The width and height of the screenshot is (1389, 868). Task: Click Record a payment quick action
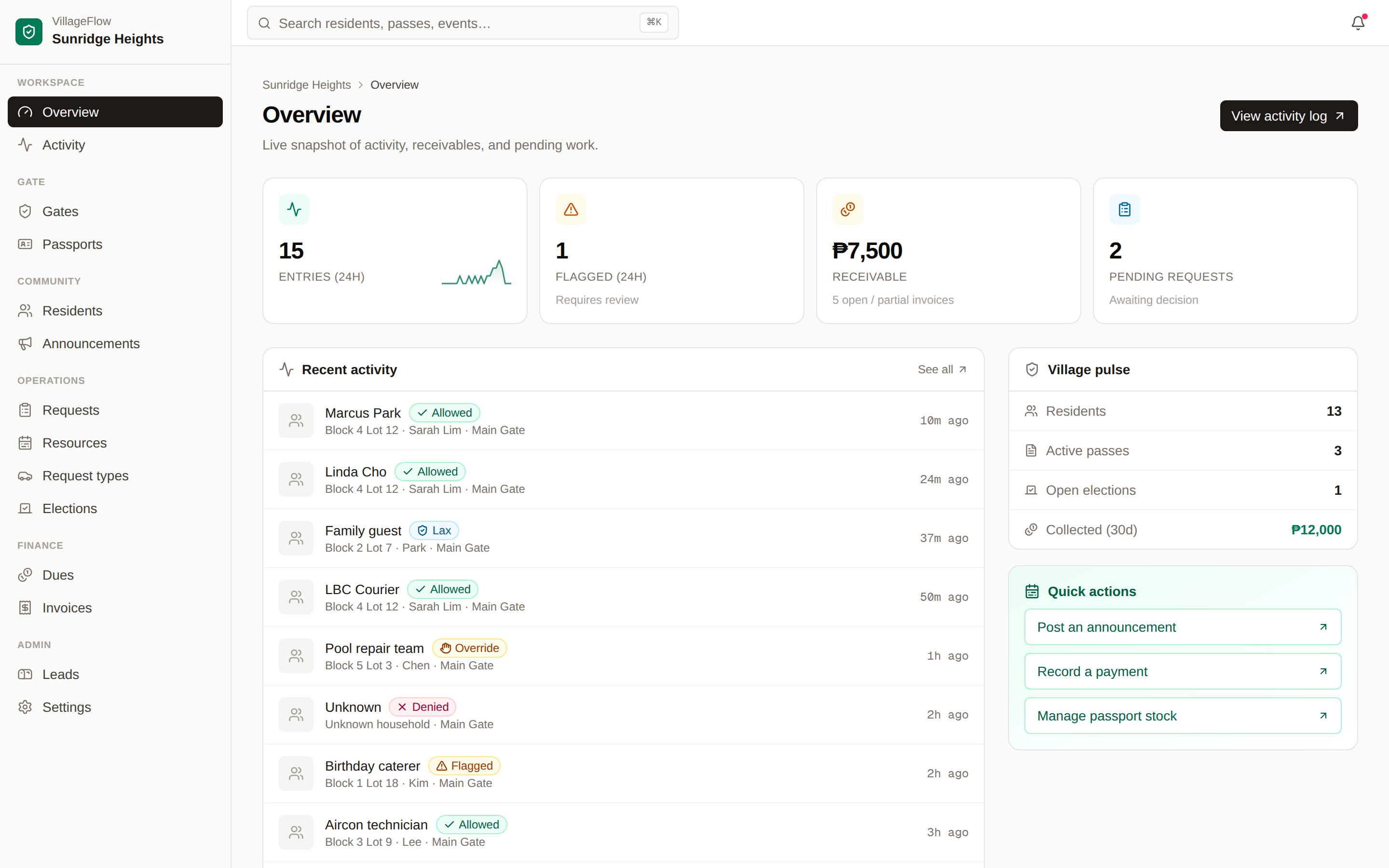point(1183,671)
